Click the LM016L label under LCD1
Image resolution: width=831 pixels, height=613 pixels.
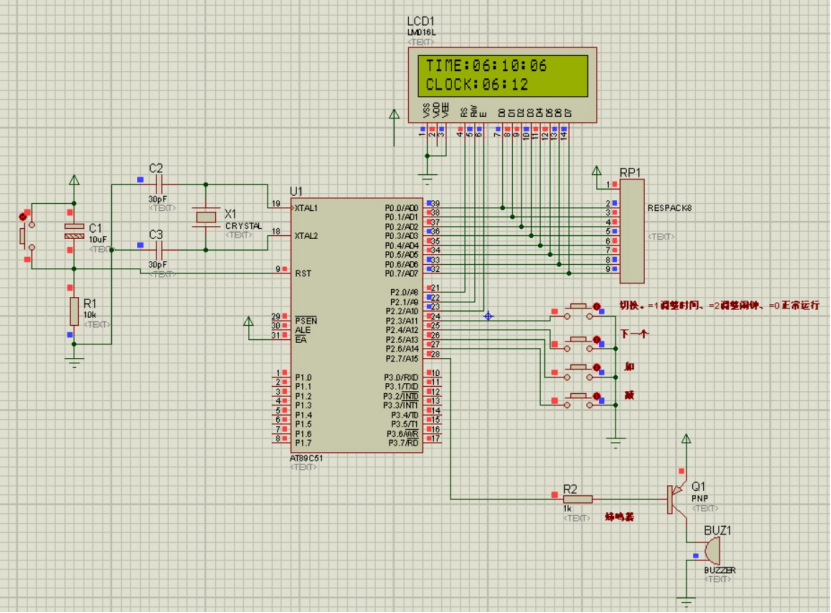pyautogui.click(x=421, y=33)
